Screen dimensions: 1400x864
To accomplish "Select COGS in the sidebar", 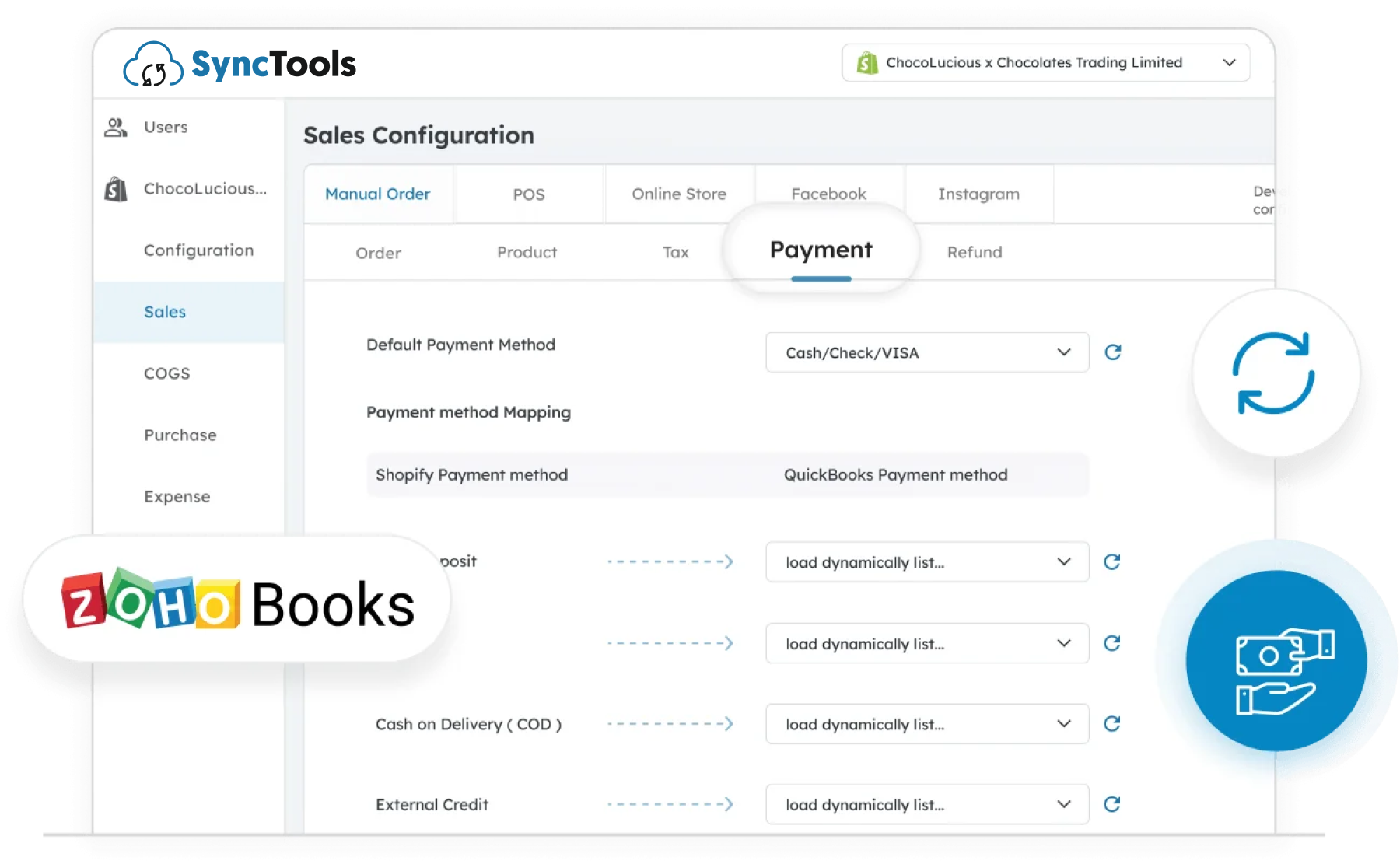I will pos(166,373).
